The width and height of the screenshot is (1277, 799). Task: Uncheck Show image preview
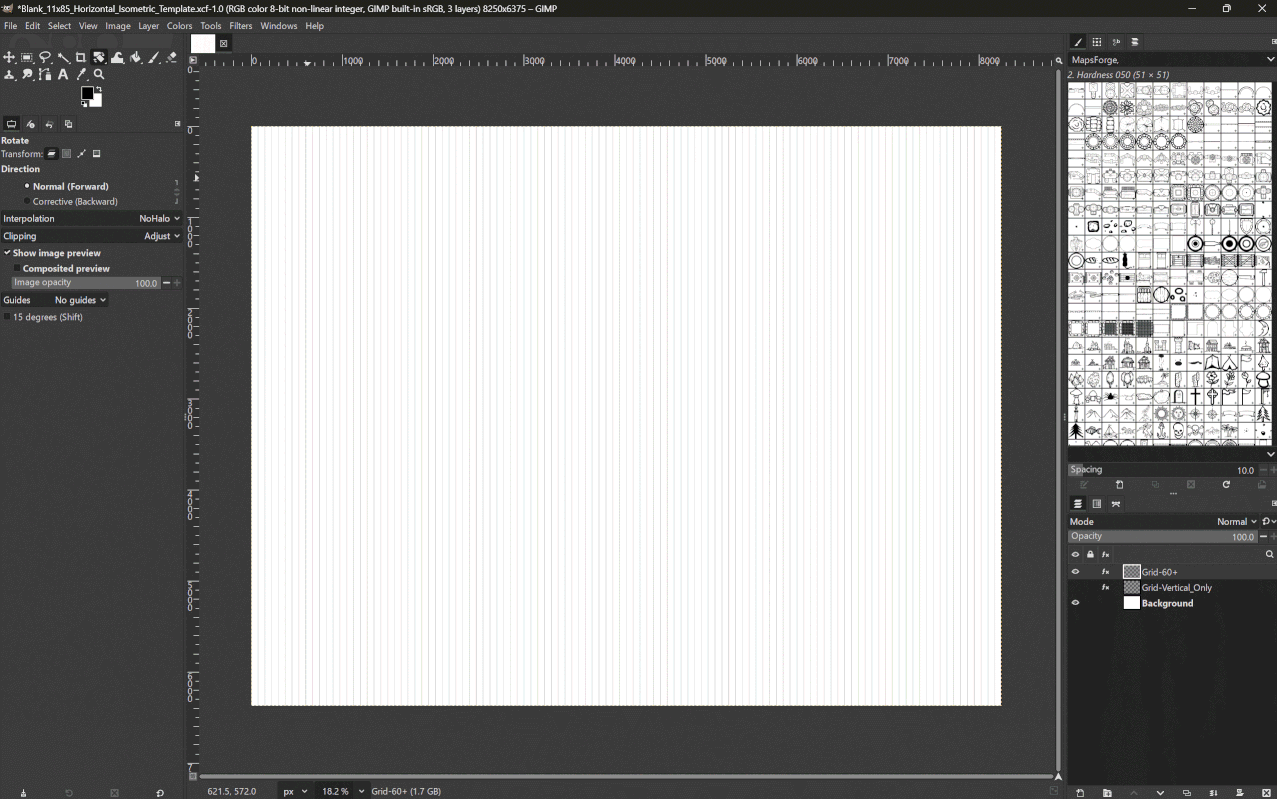(x=7, y=253)
